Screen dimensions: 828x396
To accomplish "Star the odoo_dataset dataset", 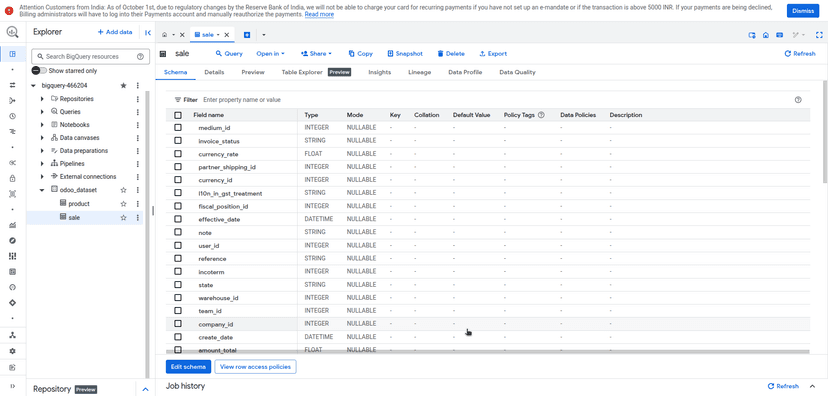I will coord(124,190).
